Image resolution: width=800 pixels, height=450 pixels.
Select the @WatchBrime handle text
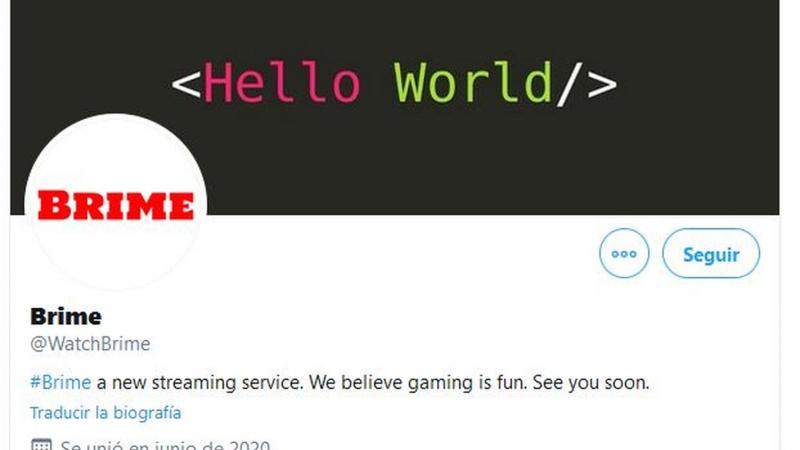click(90, 344)
